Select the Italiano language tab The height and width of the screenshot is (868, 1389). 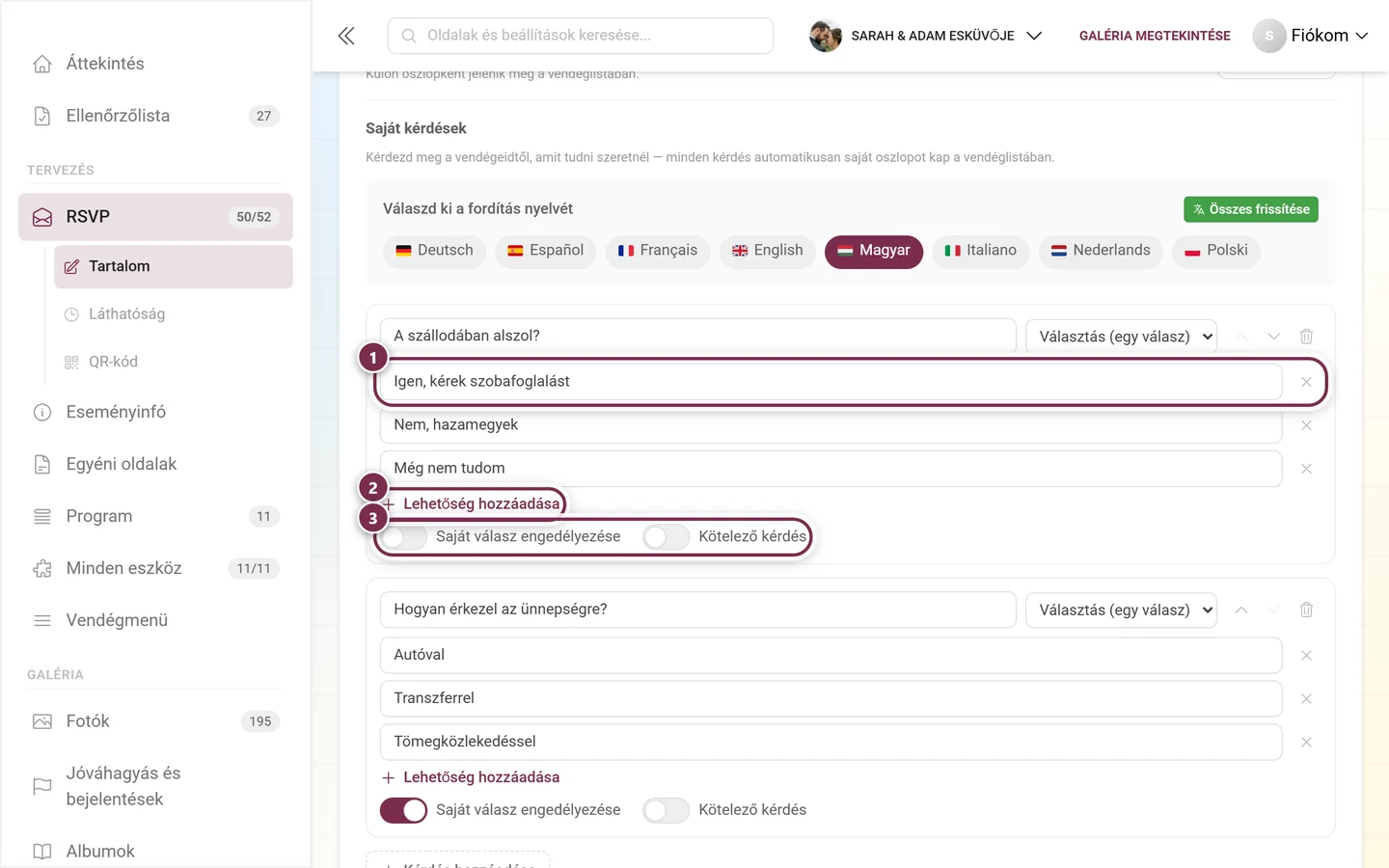(x=980, y=251)
